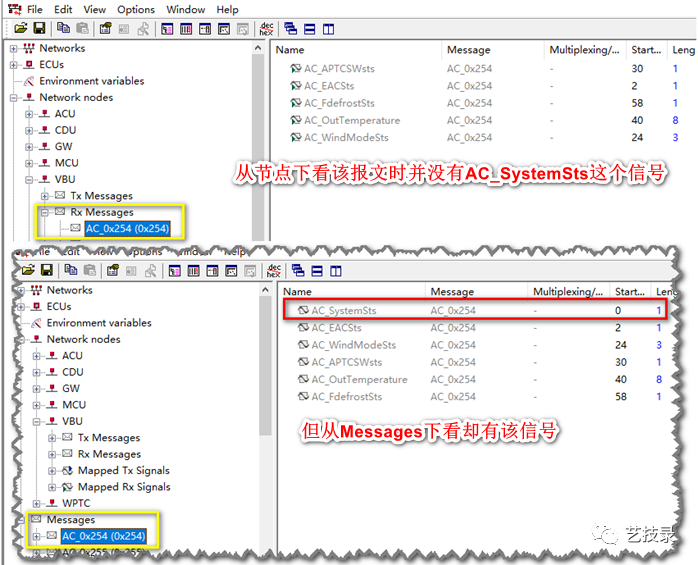Click the Copy icon in upper toolbar

[x=63, y=28]
